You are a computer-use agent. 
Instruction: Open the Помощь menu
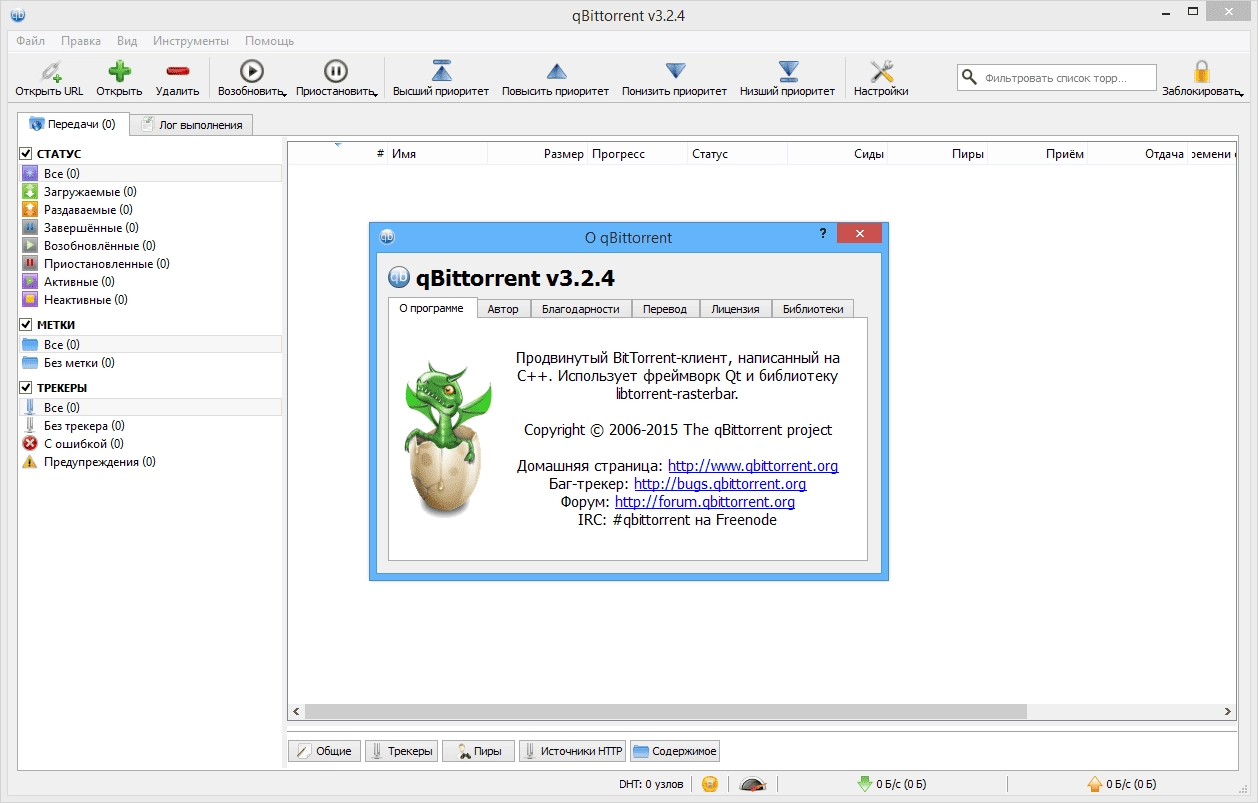point(270,41)
